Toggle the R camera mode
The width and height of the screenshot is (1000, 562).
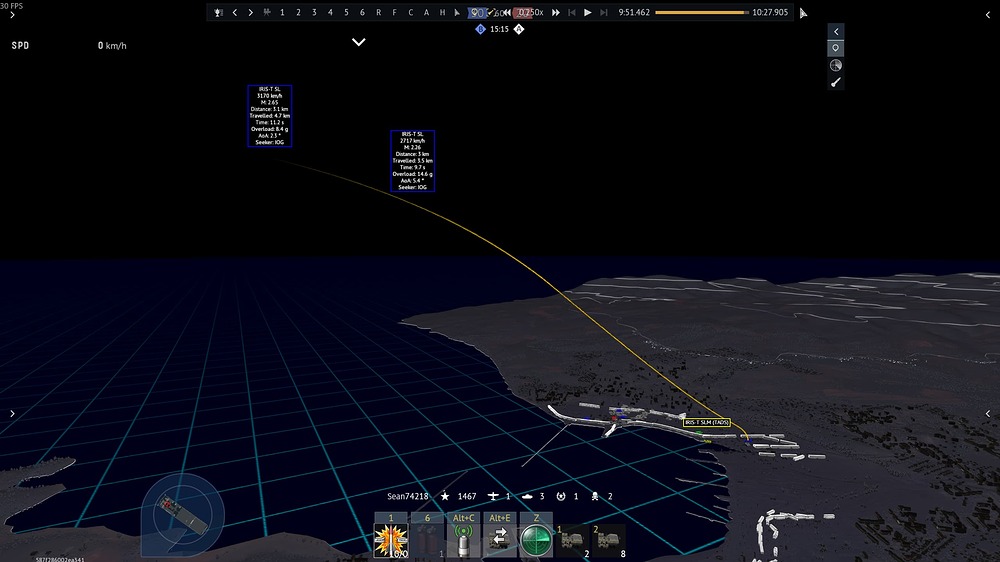(378, 12)
